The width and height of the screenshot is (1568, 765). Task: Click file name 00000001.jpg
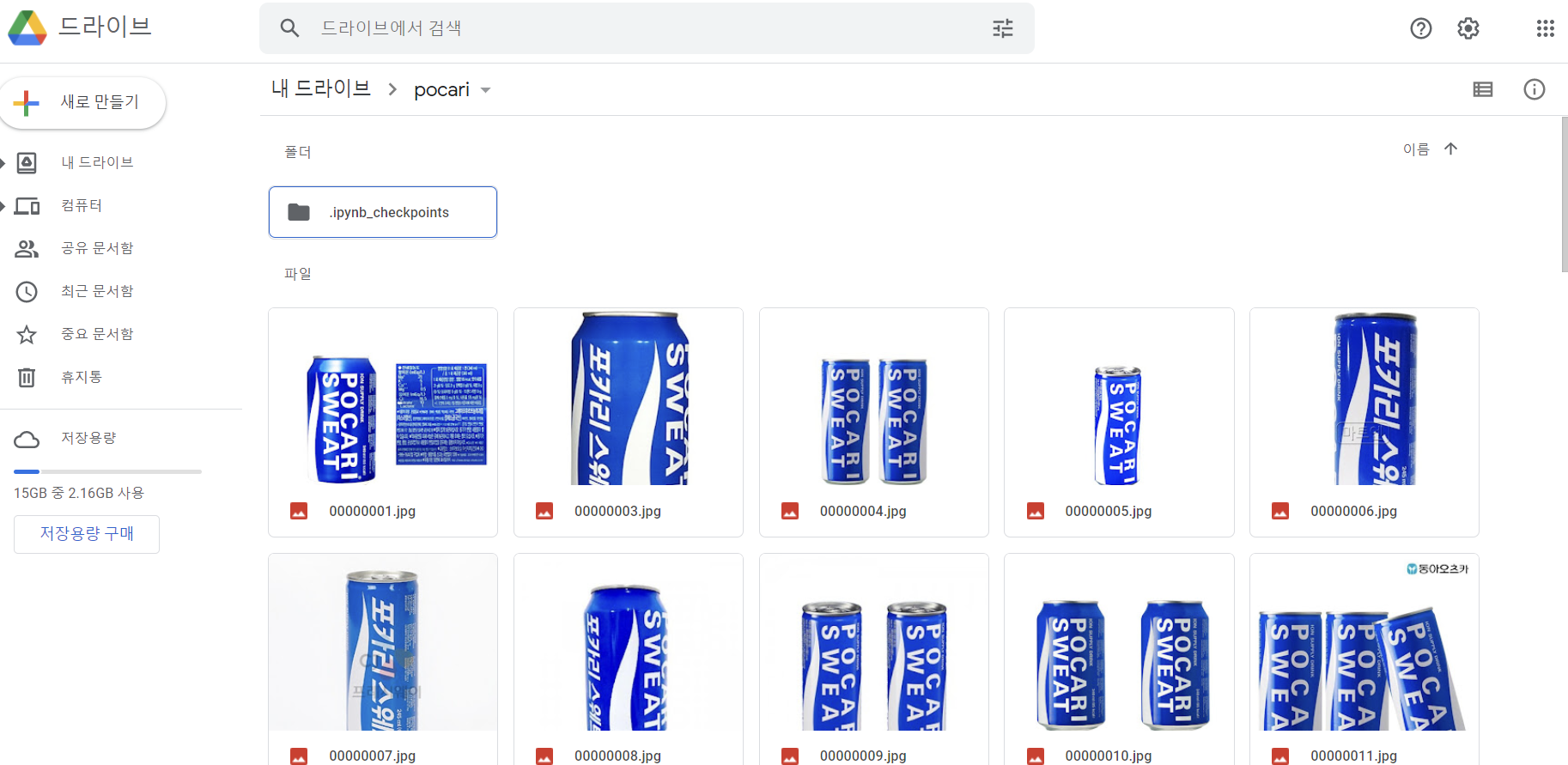[x=373, y=511]
